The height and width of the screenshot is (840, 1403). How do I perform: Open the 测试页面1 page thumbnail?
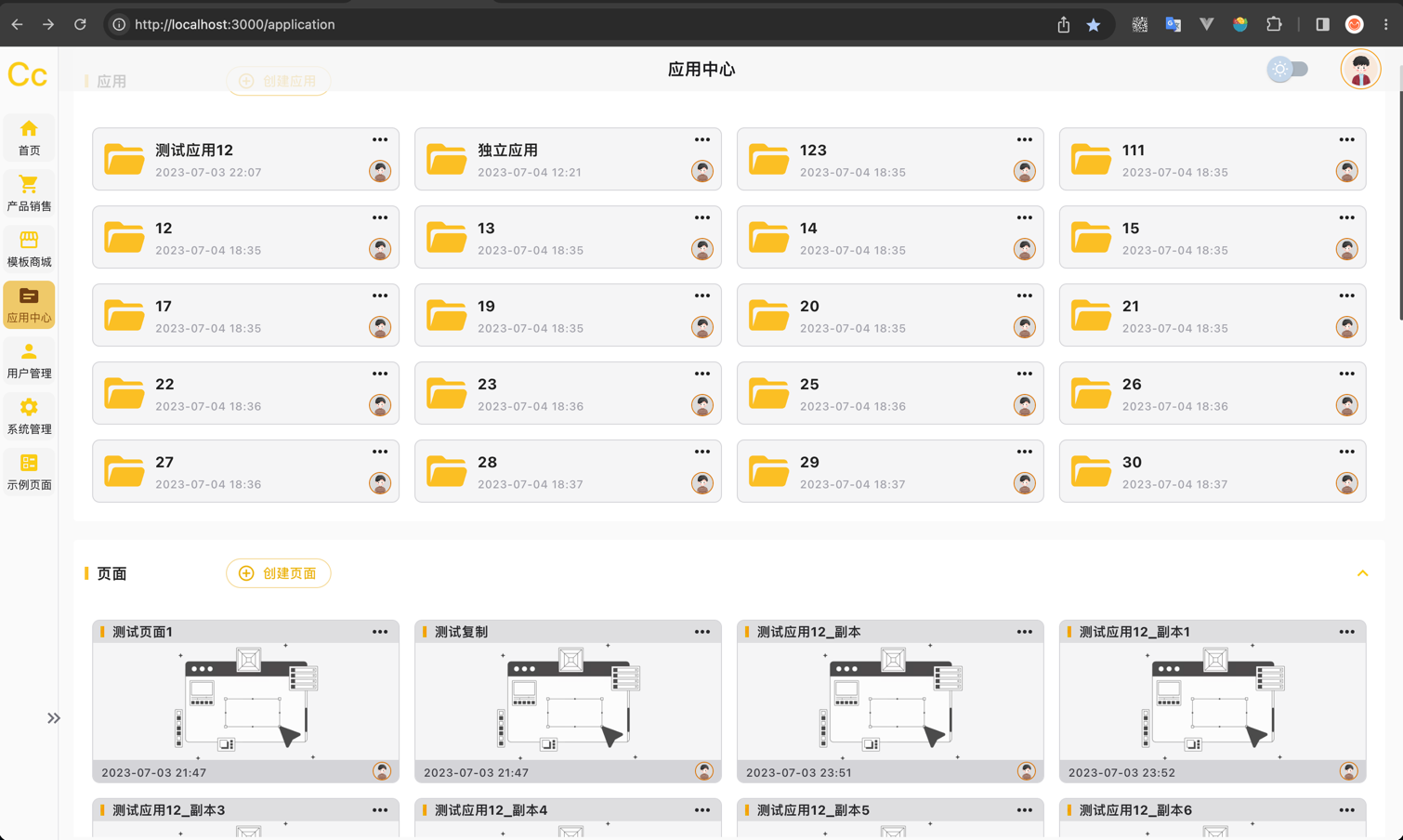[x=246, y=702]
